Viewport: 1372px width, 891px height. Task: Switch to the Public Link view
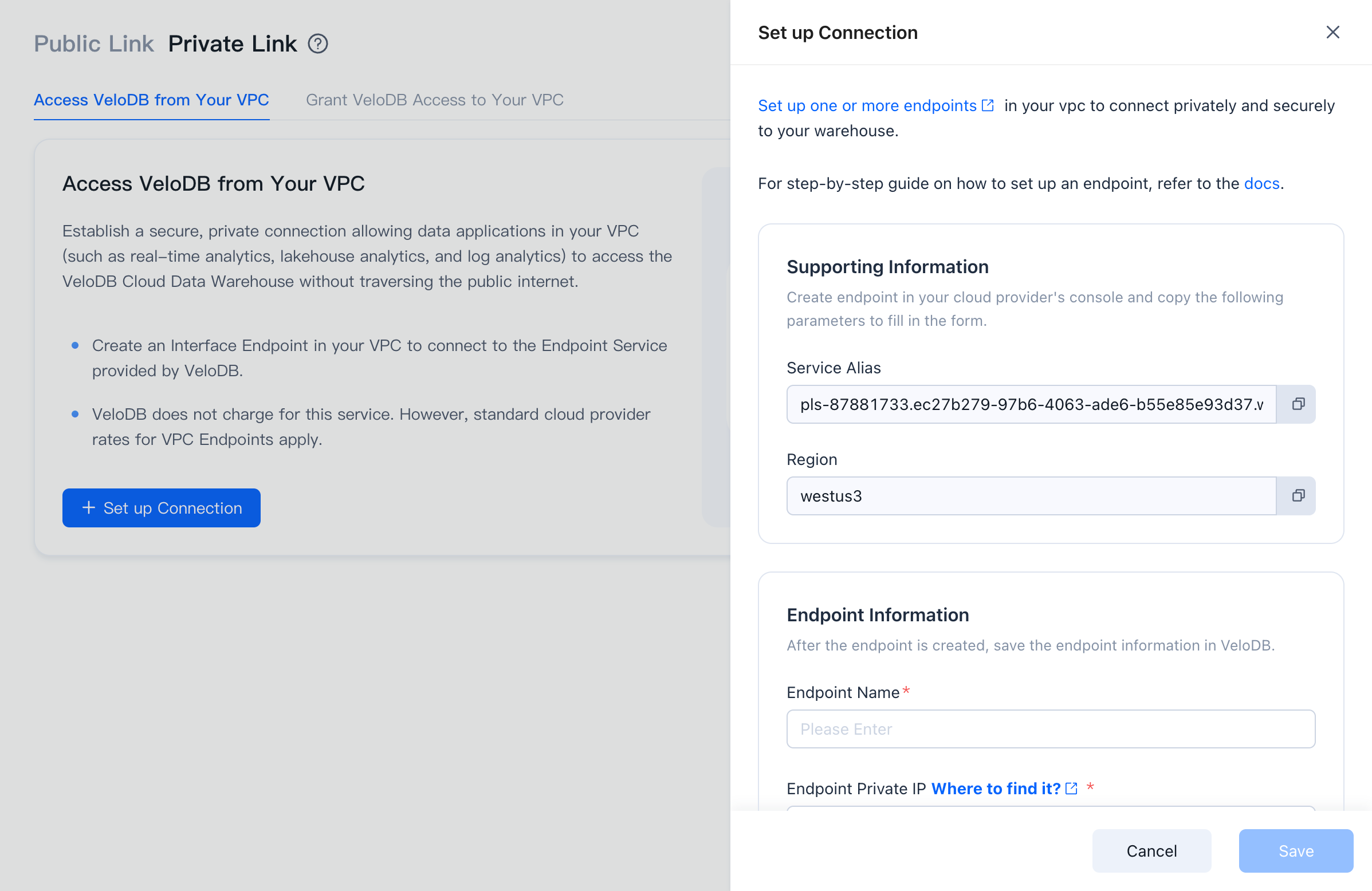point(93,43)
